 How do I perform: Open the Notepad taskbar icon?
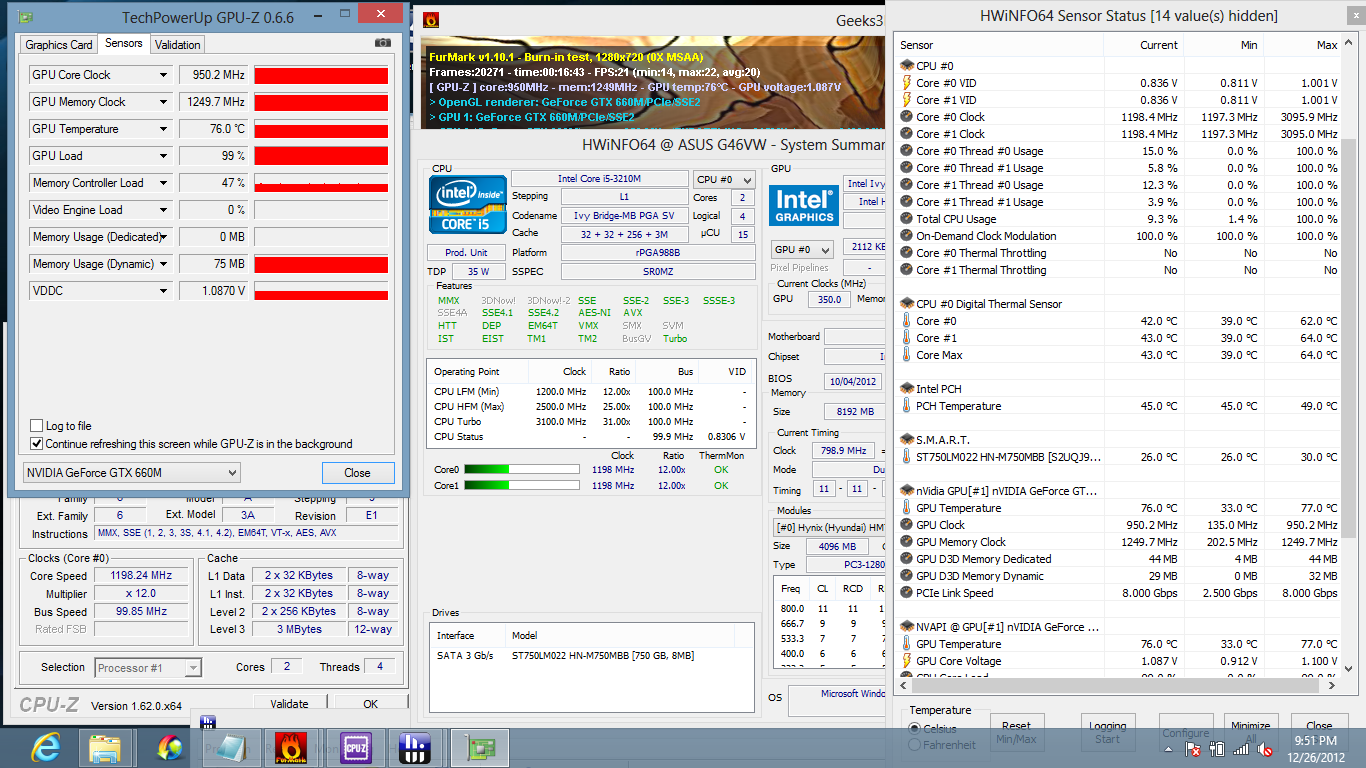pos(230,747)
